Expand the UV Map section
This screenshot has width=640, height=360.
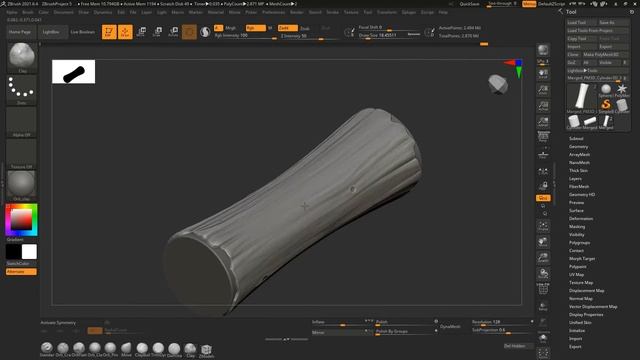(577, 275)
